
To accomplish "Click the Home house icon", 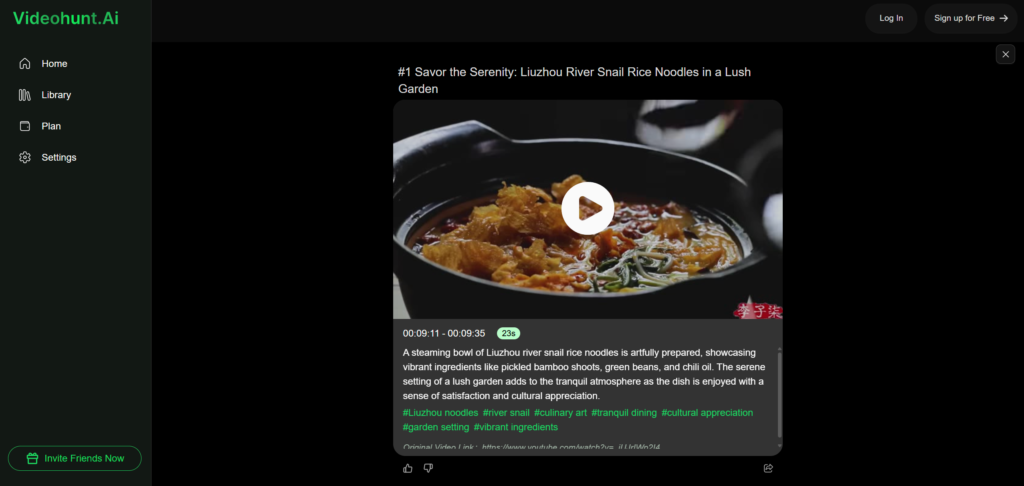I will [x=25, y=63].
